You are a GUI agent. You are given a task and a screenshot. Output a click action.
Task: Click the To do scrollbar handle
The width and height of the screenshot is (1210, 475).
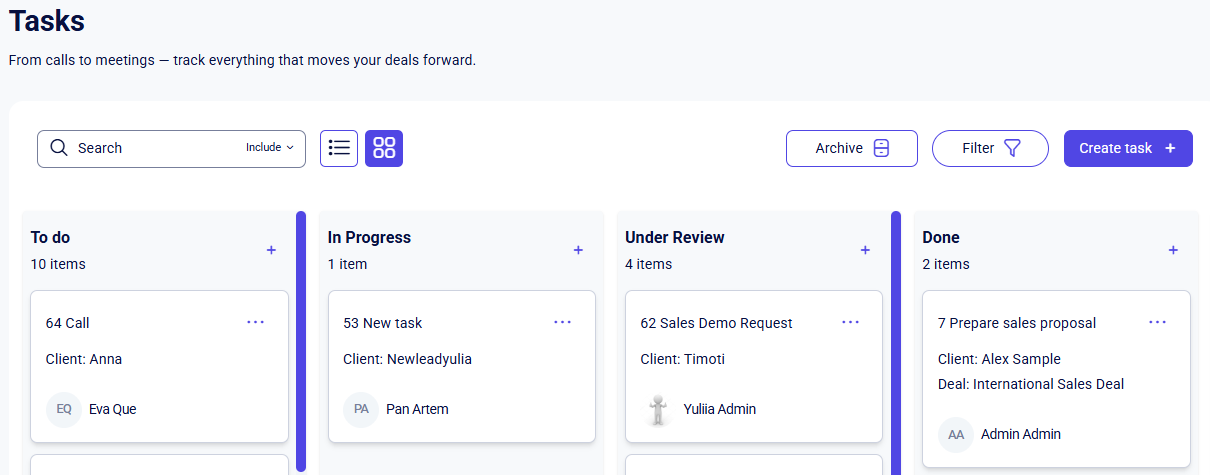point(301,341)
